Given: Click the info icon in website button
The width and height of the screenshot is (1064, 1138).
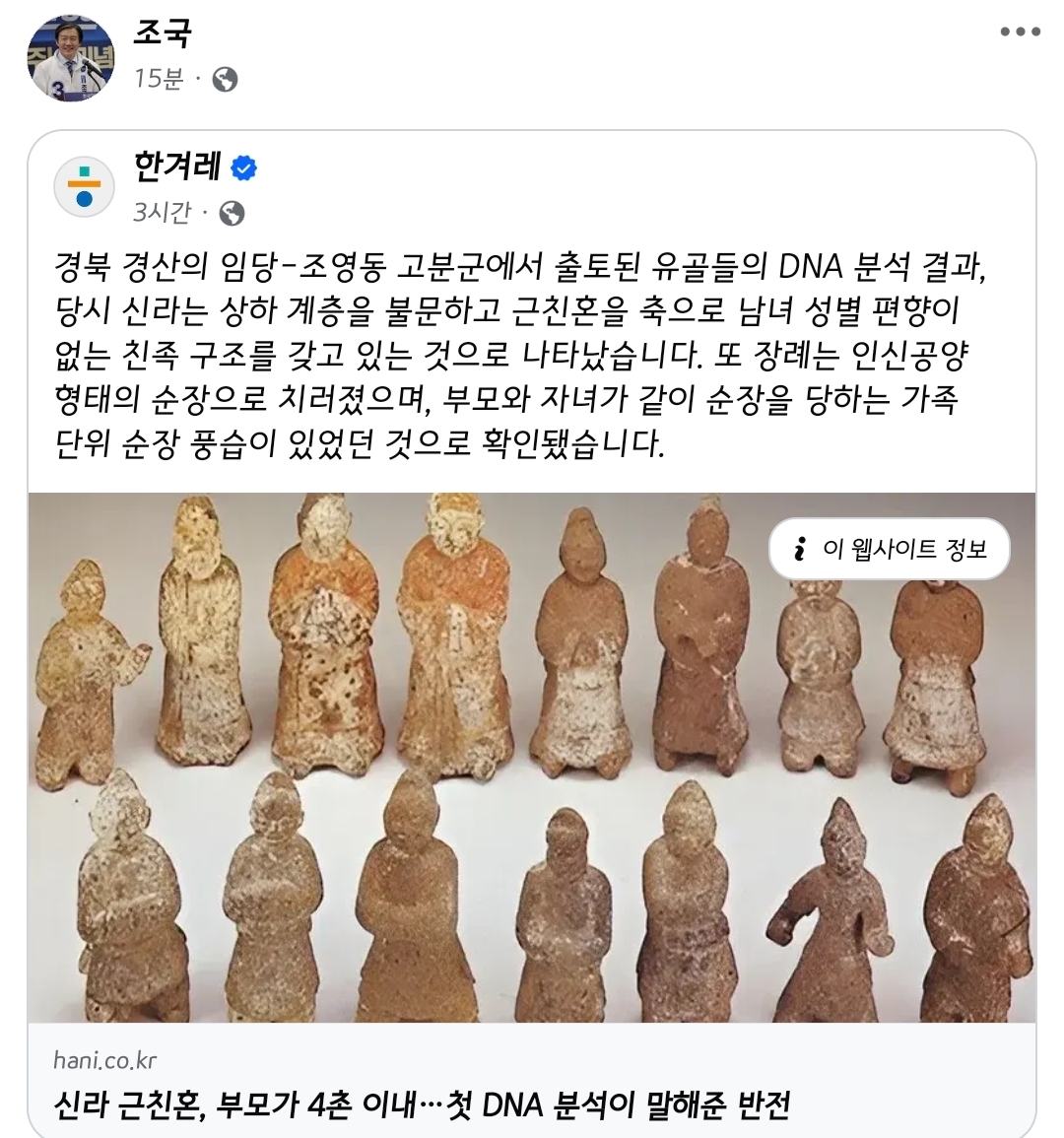Looking at the screenshot, I should tap(800, 549).
